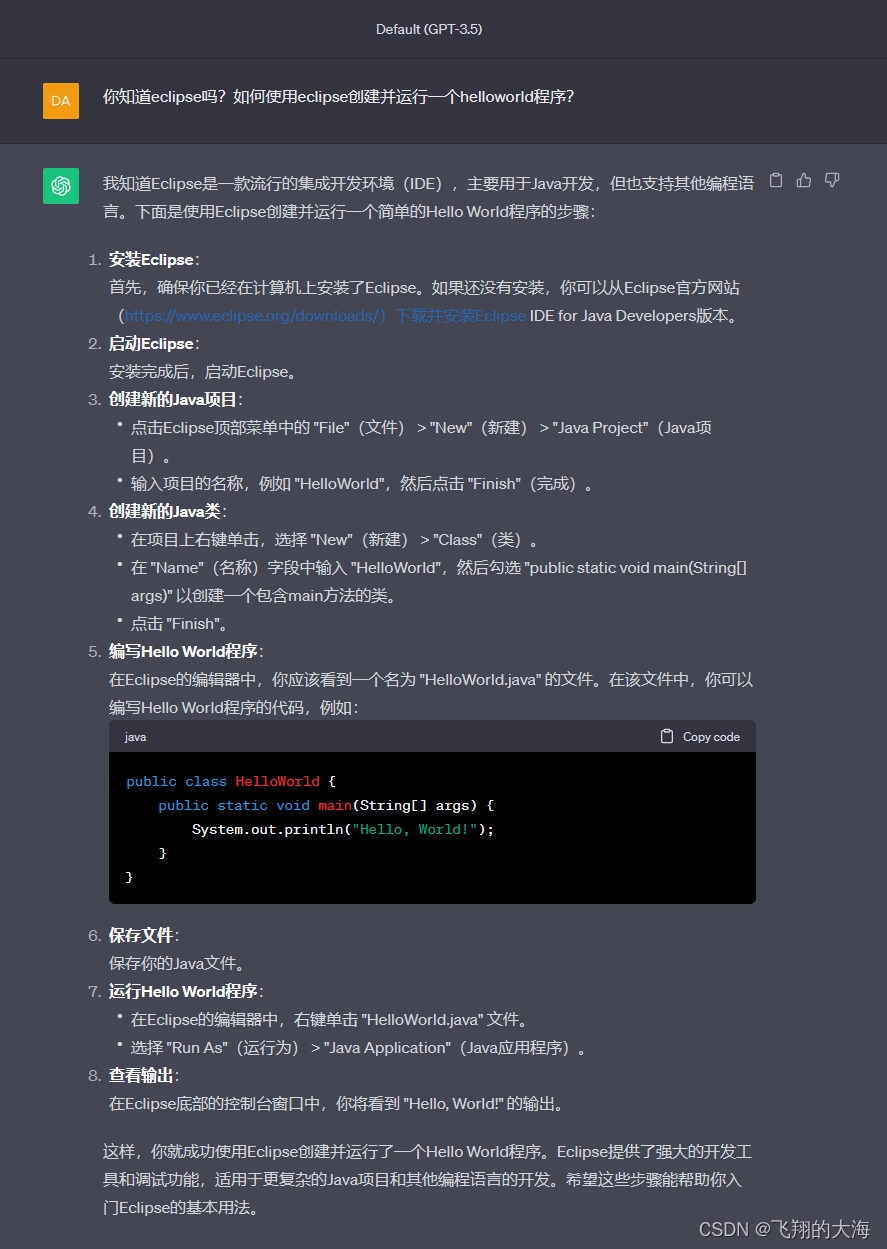
Task: Click the Default (GPT-3.5) model header
Action: coord(429,29)
